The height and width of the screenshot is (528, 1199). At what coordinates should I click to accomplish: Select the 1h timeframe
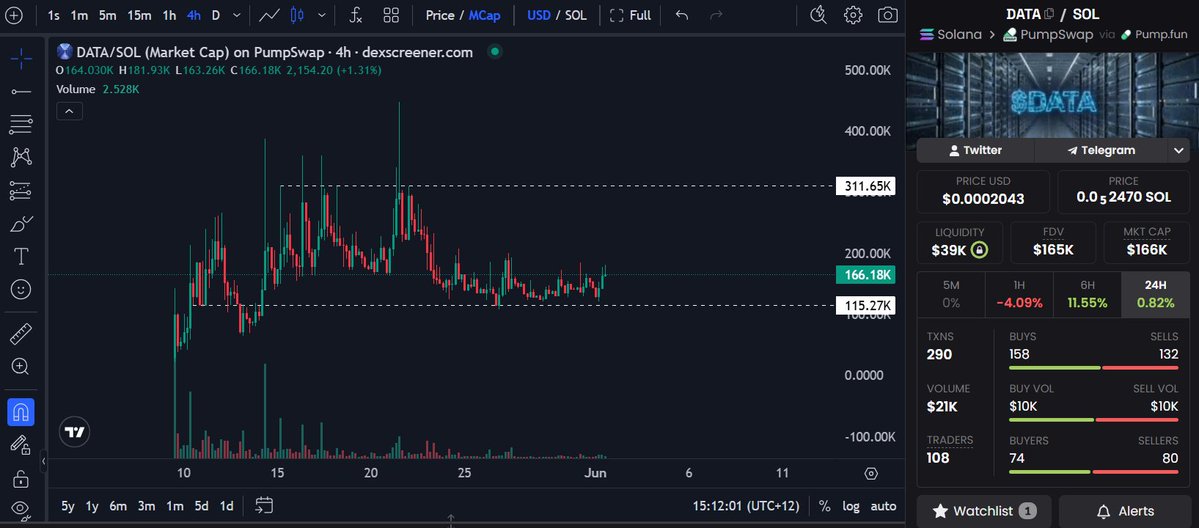pos(170,15)
